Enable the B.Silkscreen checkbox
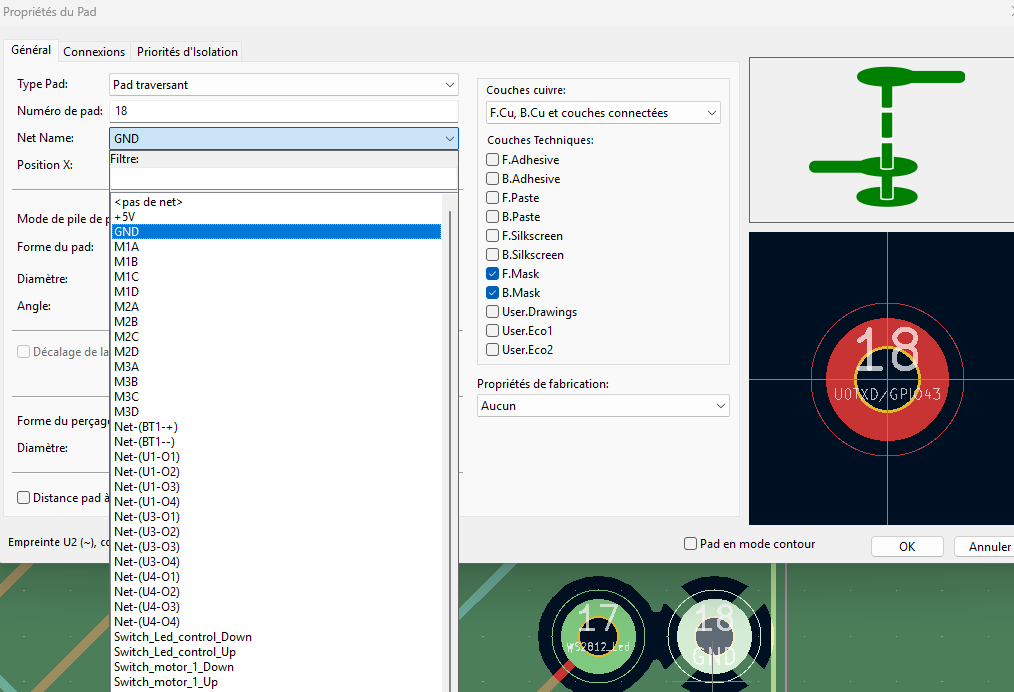Image resolution: width=1014 pixels, height=692 pixels. [x=493, y=255]
